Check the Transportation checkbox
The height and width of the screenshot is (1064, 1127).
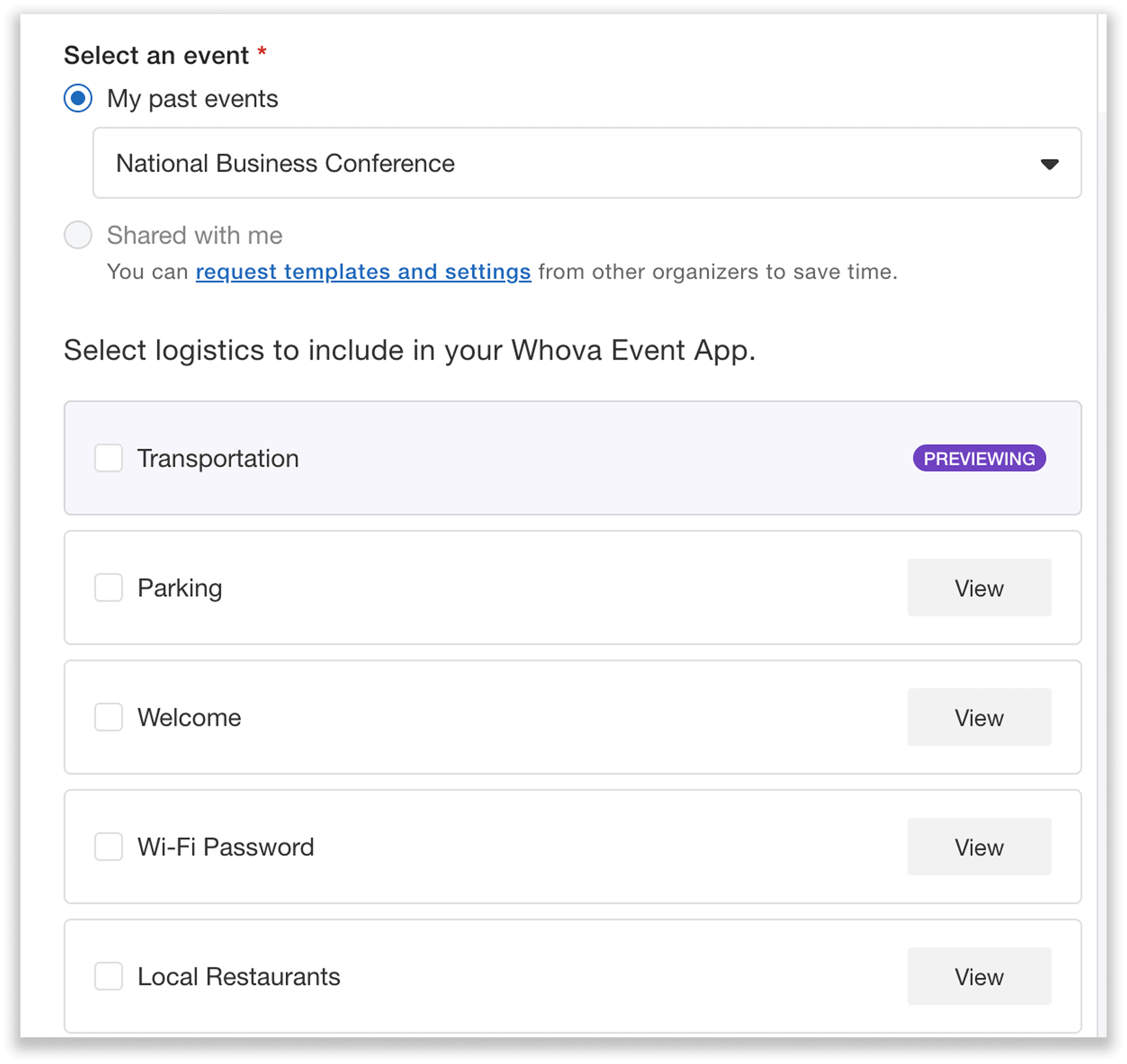tap(108, 458)
